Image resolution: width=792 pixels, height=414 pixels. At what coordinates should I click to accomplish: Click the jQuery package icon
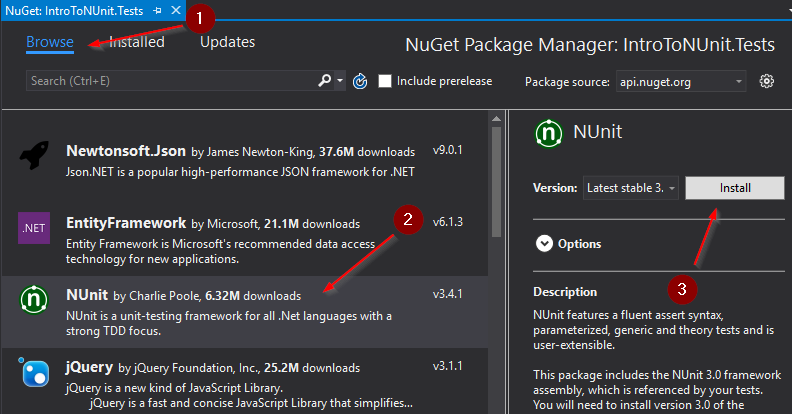[34, 373]
